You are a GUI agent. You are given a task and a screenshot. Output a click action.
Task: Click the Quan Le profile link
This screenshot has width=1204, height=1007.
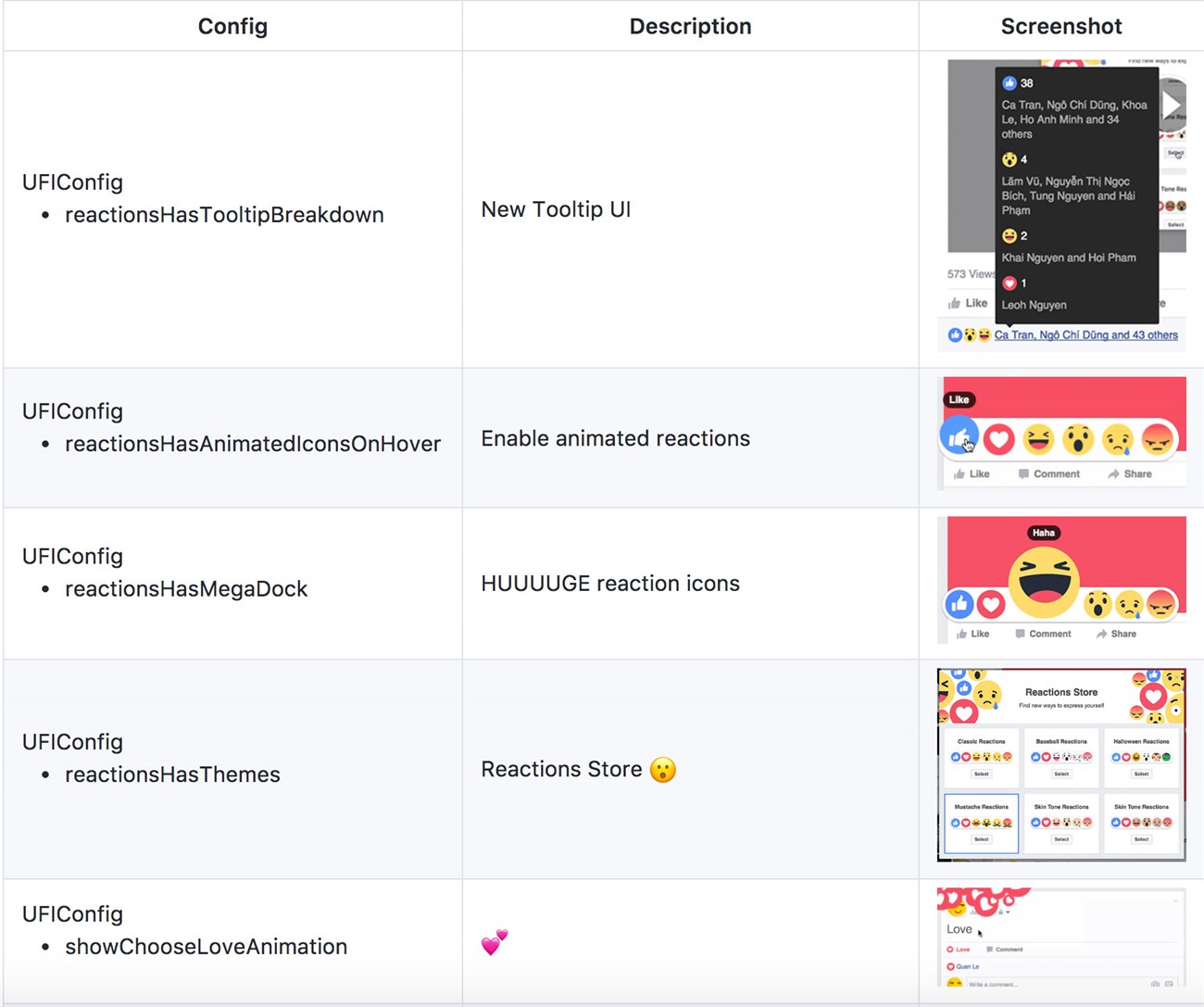(x=968, y=966)
